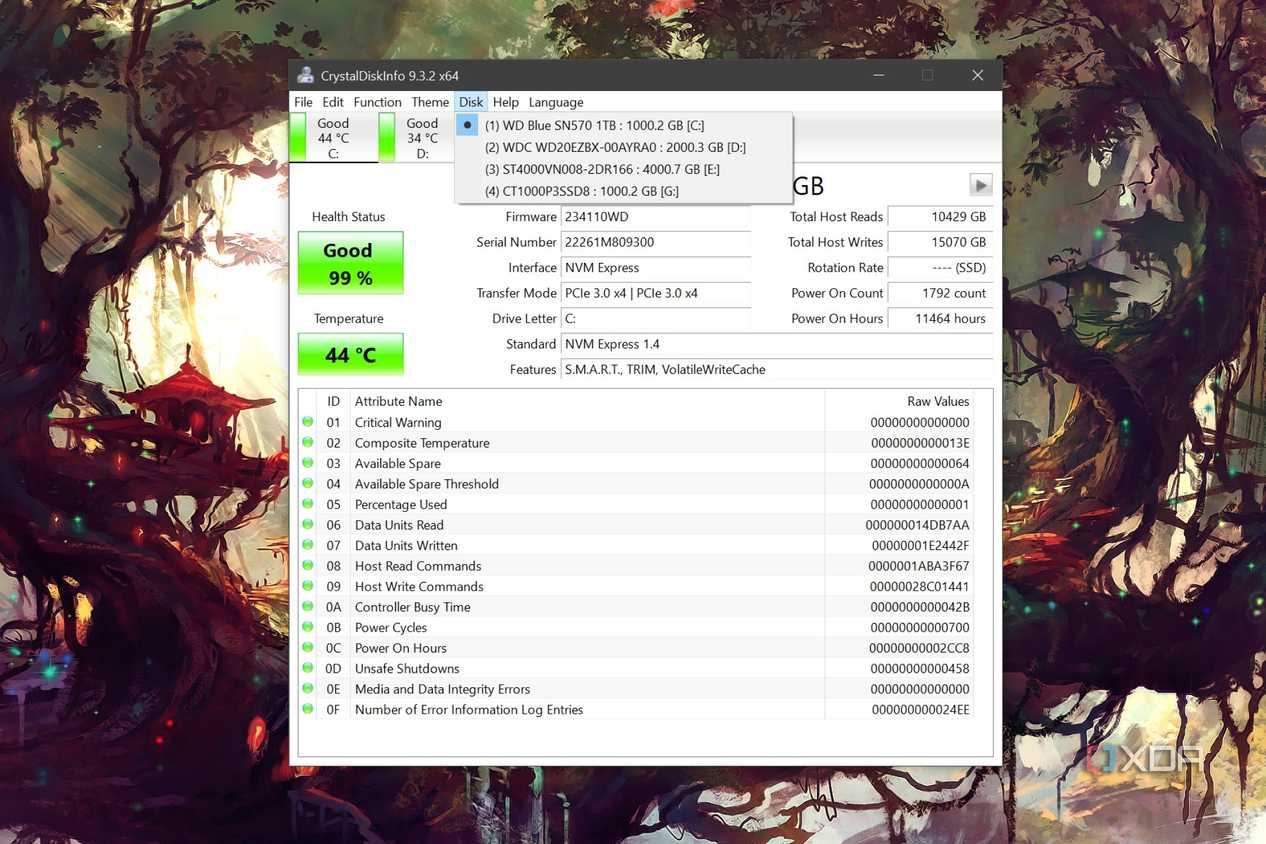Click the status dot for Host Read Commands
The image size is (1266, 844).
pos(308,566)
